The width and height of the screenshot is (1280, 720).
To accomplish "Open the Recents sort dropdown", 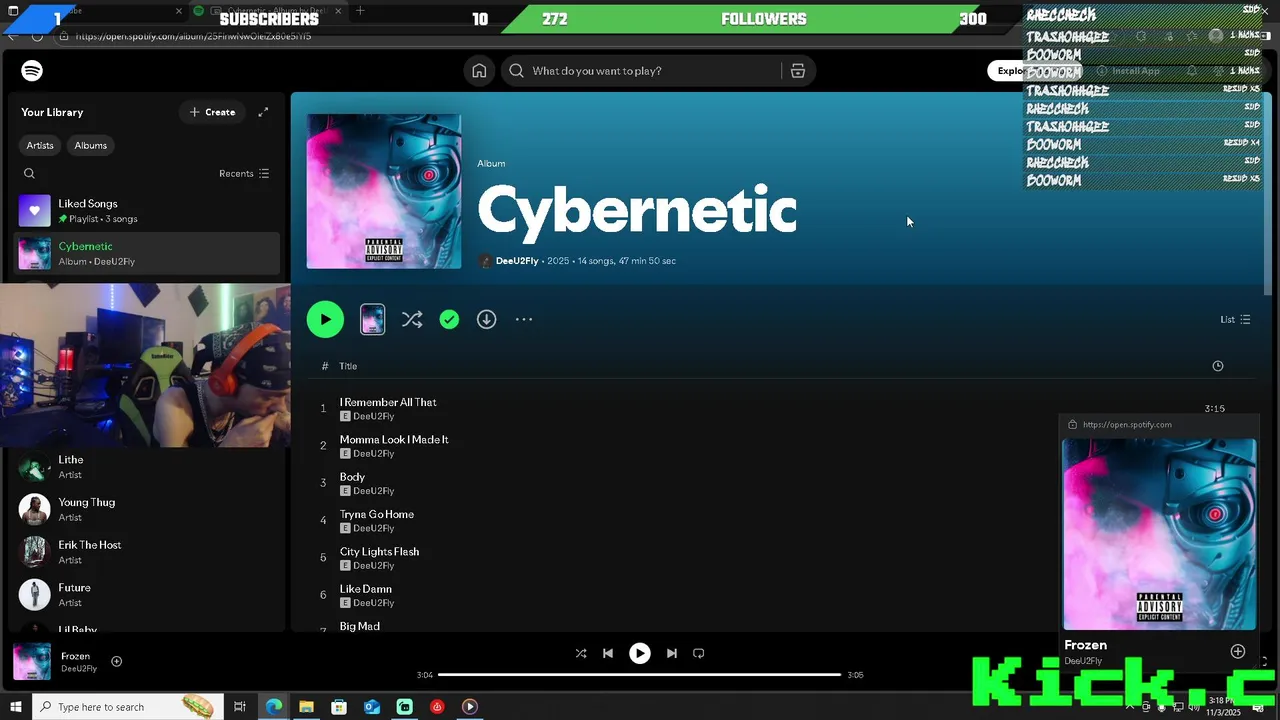I will tap(244, 173).
